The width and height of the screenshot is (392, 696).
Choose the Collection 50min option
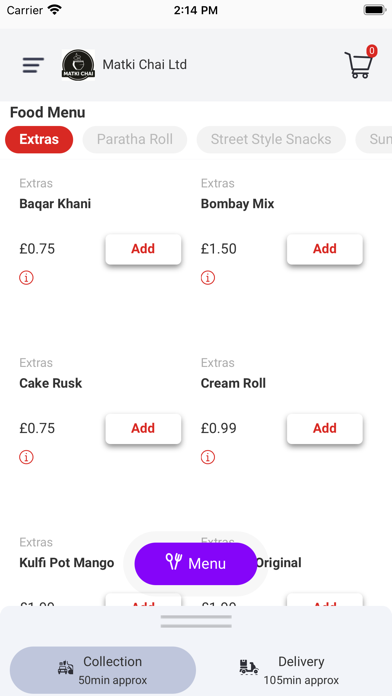(x=103, y=670)
